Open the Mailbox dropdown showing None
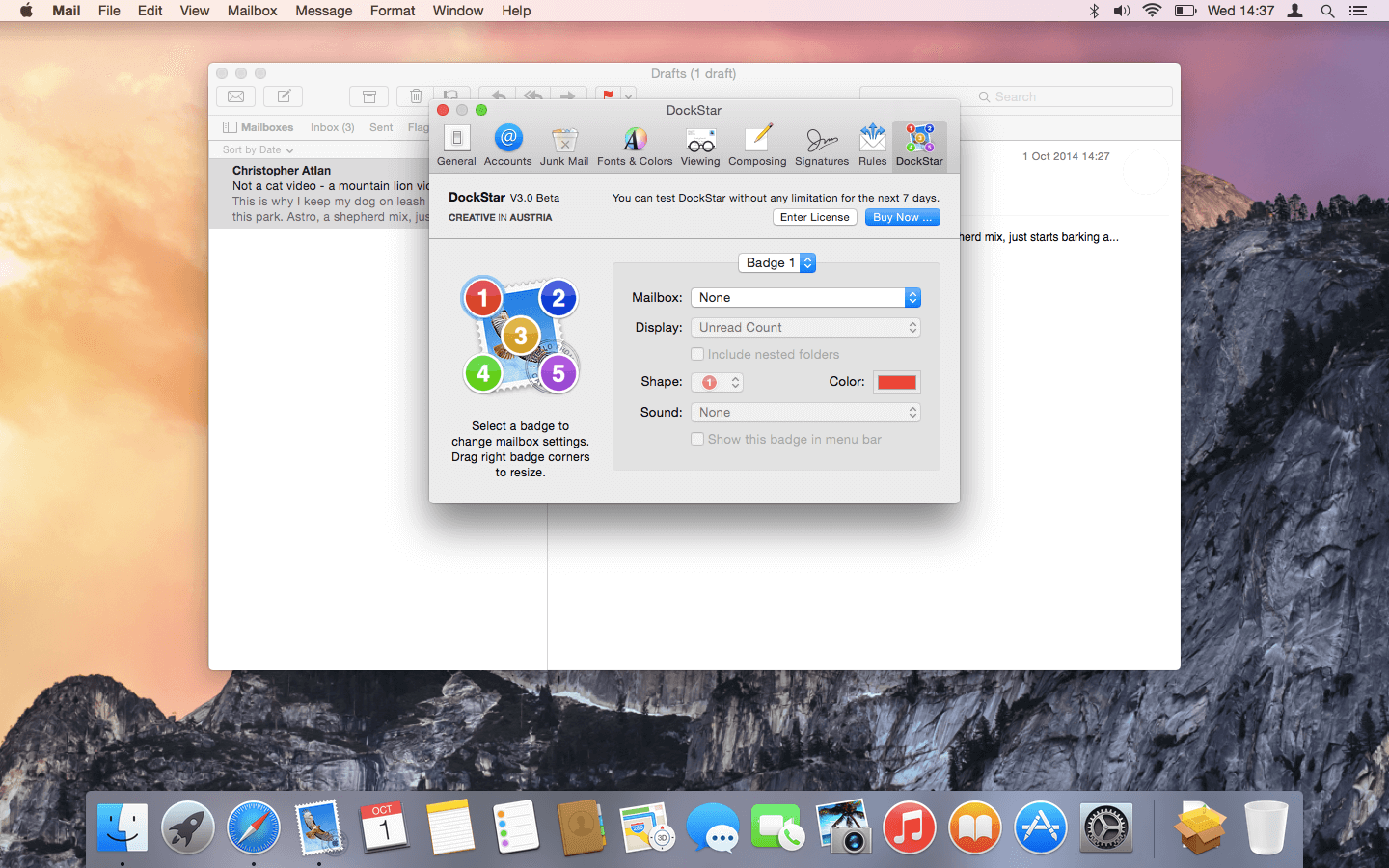1389x868 pixels. pyautogui.click(x=805, y=297)
